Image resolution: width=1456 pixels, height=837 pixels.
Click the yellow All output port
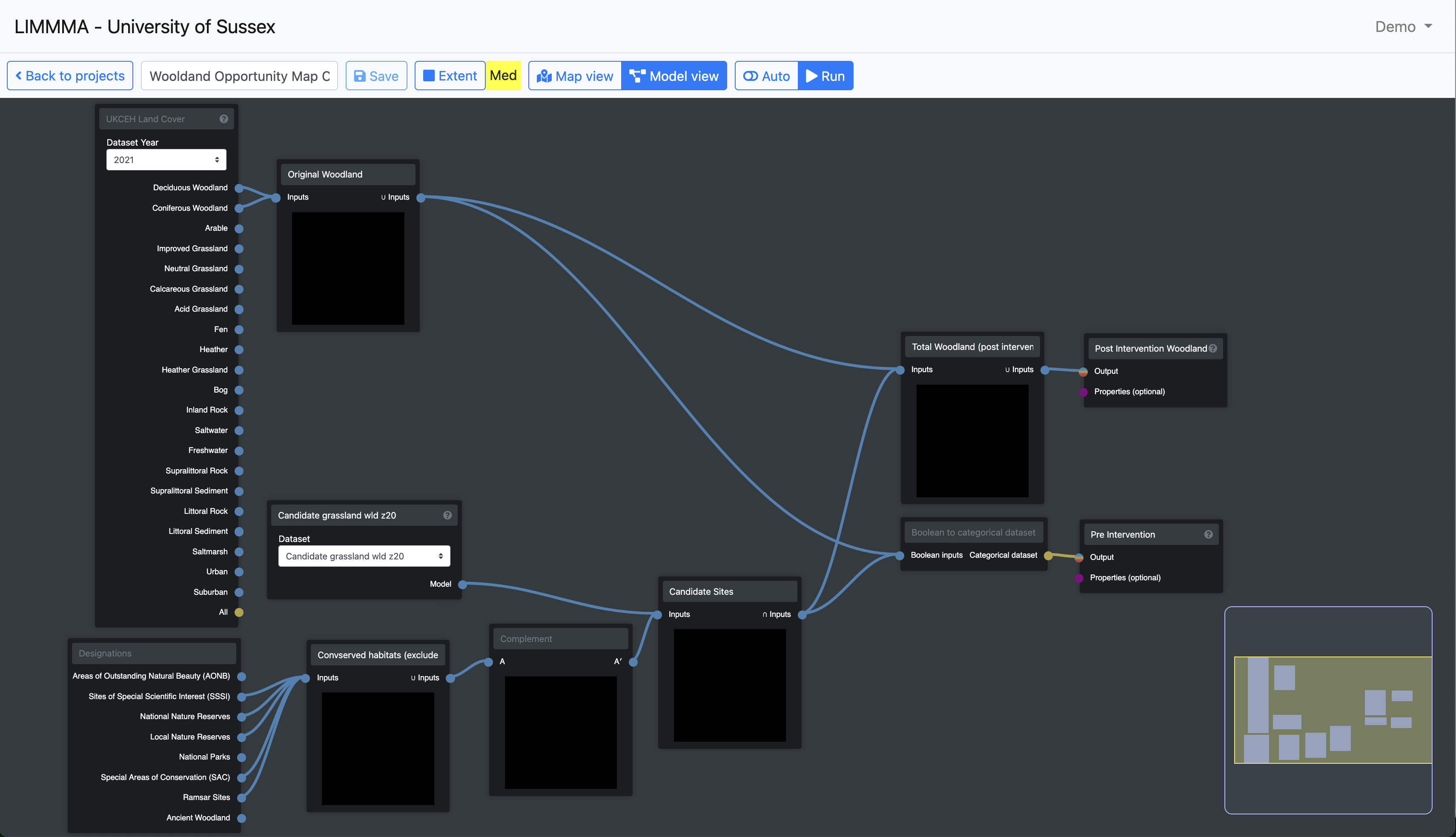[x=239, y=612]
